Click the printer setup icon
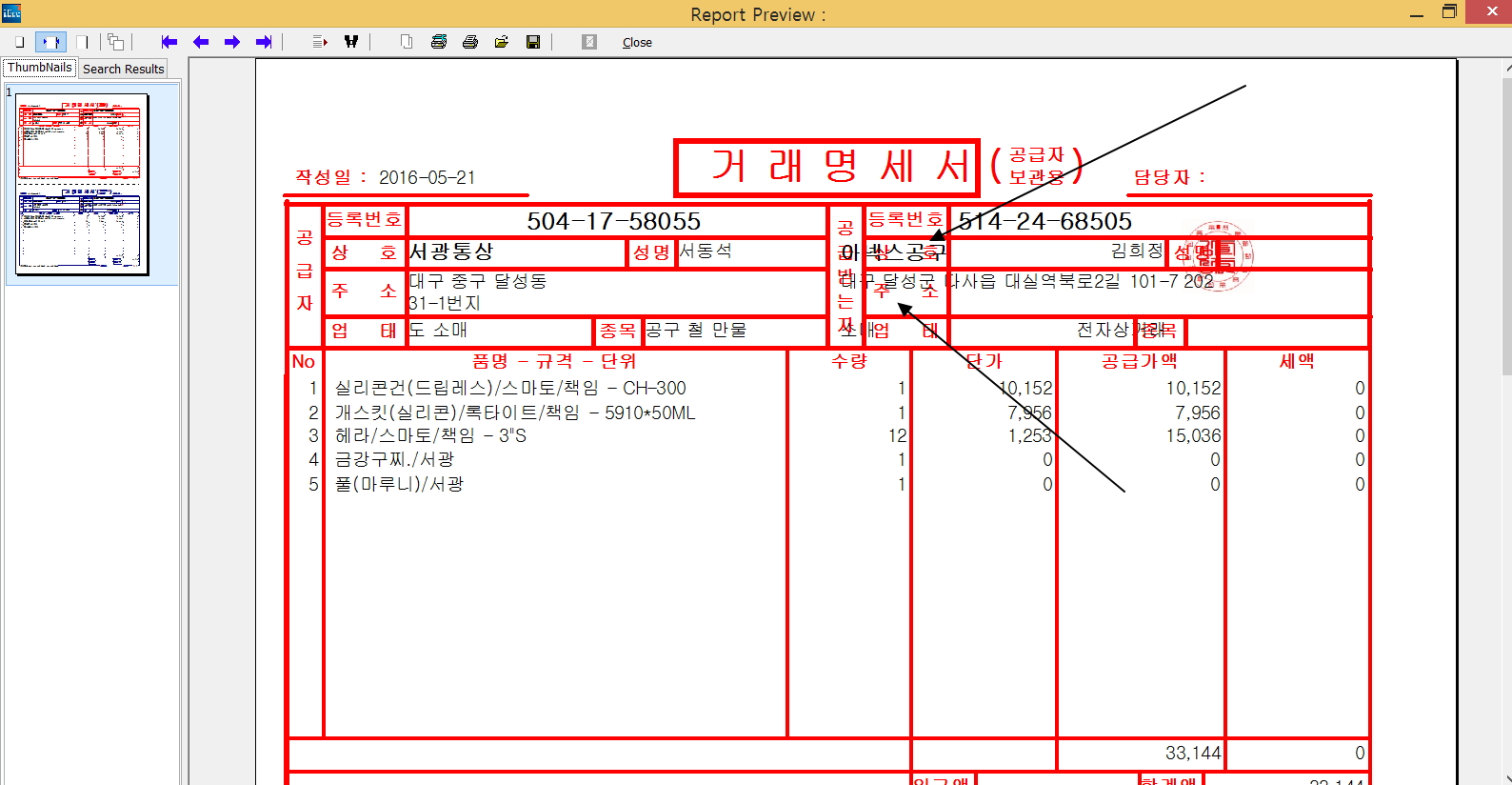This screenshot has width=1512, height=785. [x=439, y=42]
